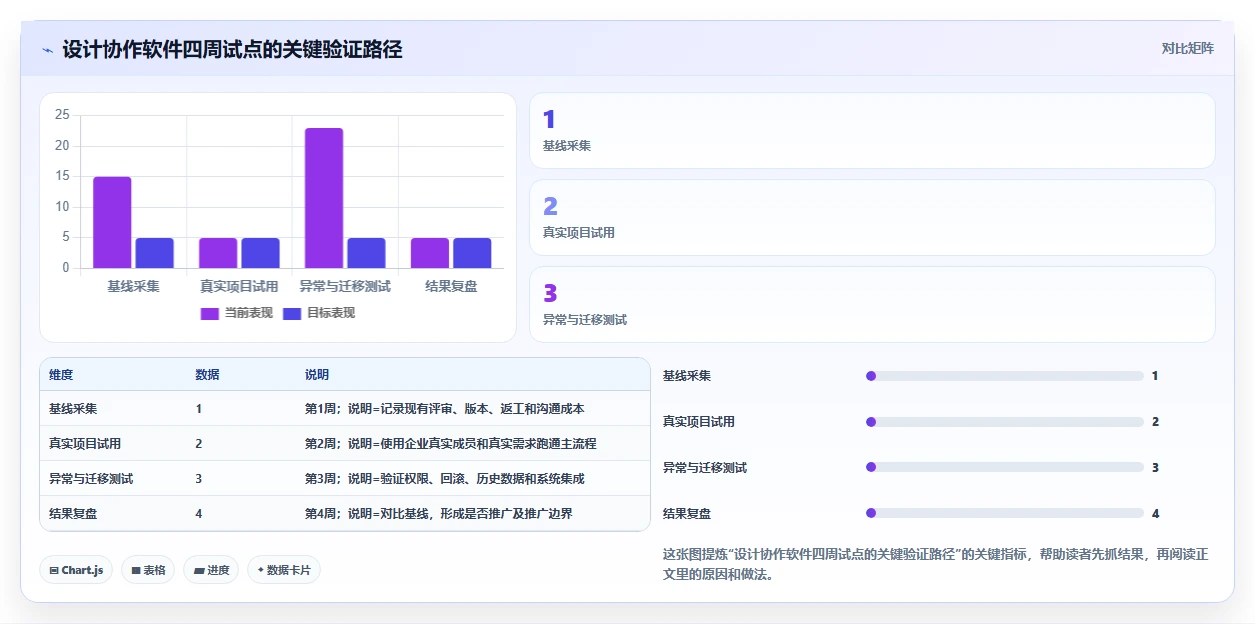Click the 维度 column header
1255x624 pixels.
pos(61,375)
